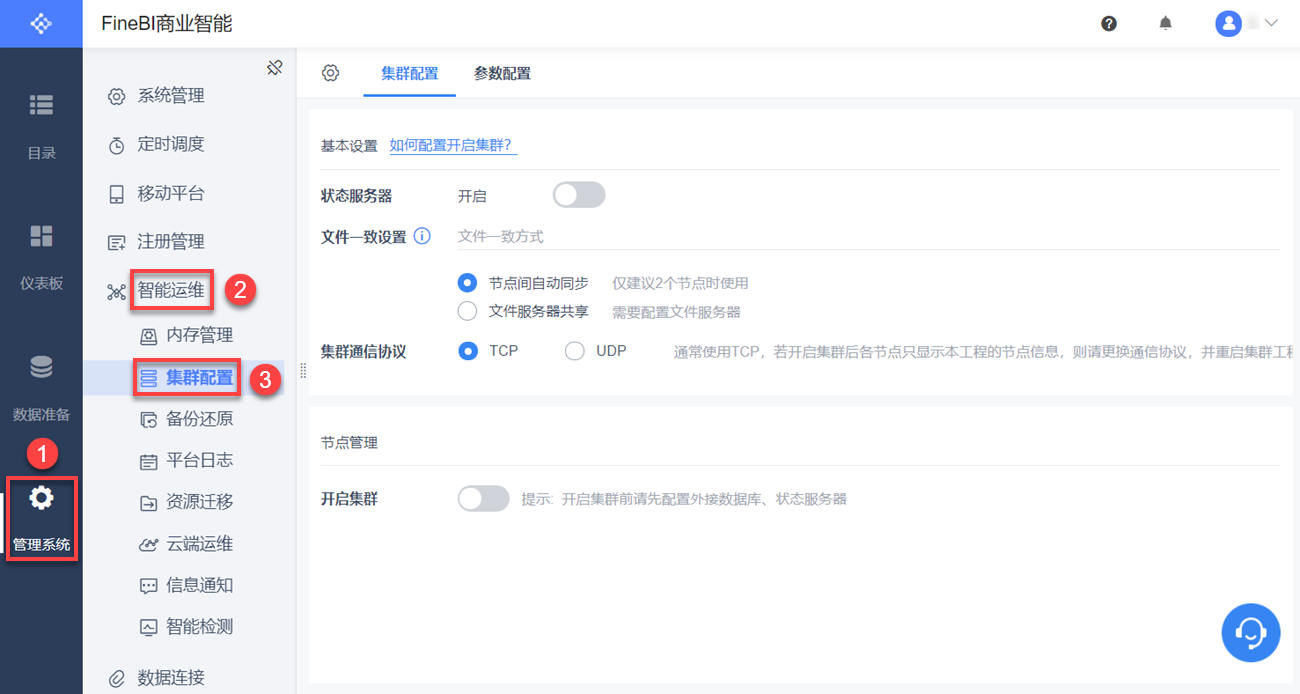Select the UDP protocol option
The width and height of the screenshot is (1300, 694).
(575, 351)
